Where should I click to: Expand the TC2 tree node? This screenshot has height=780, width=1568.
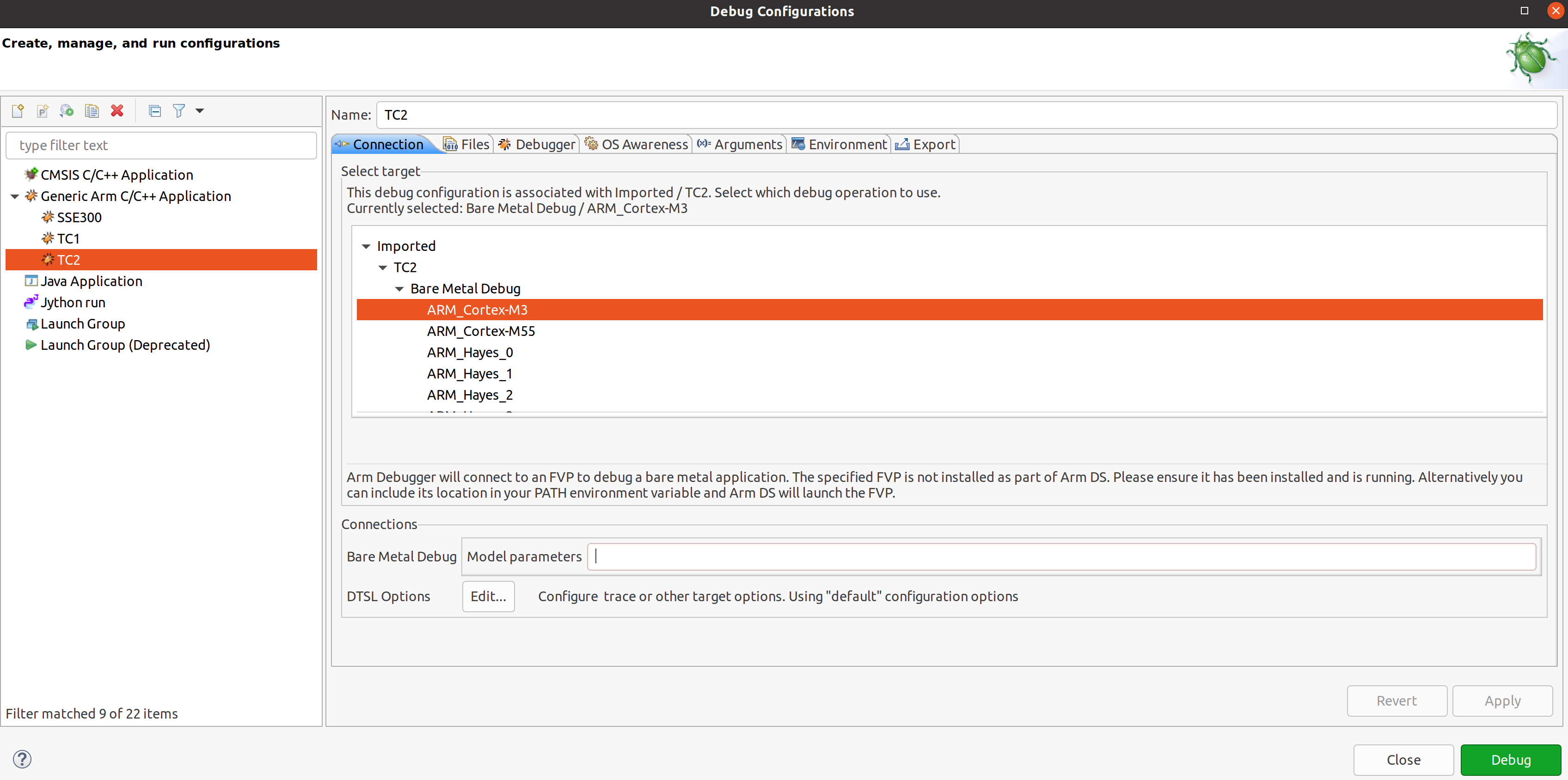(x=384, y=267)
